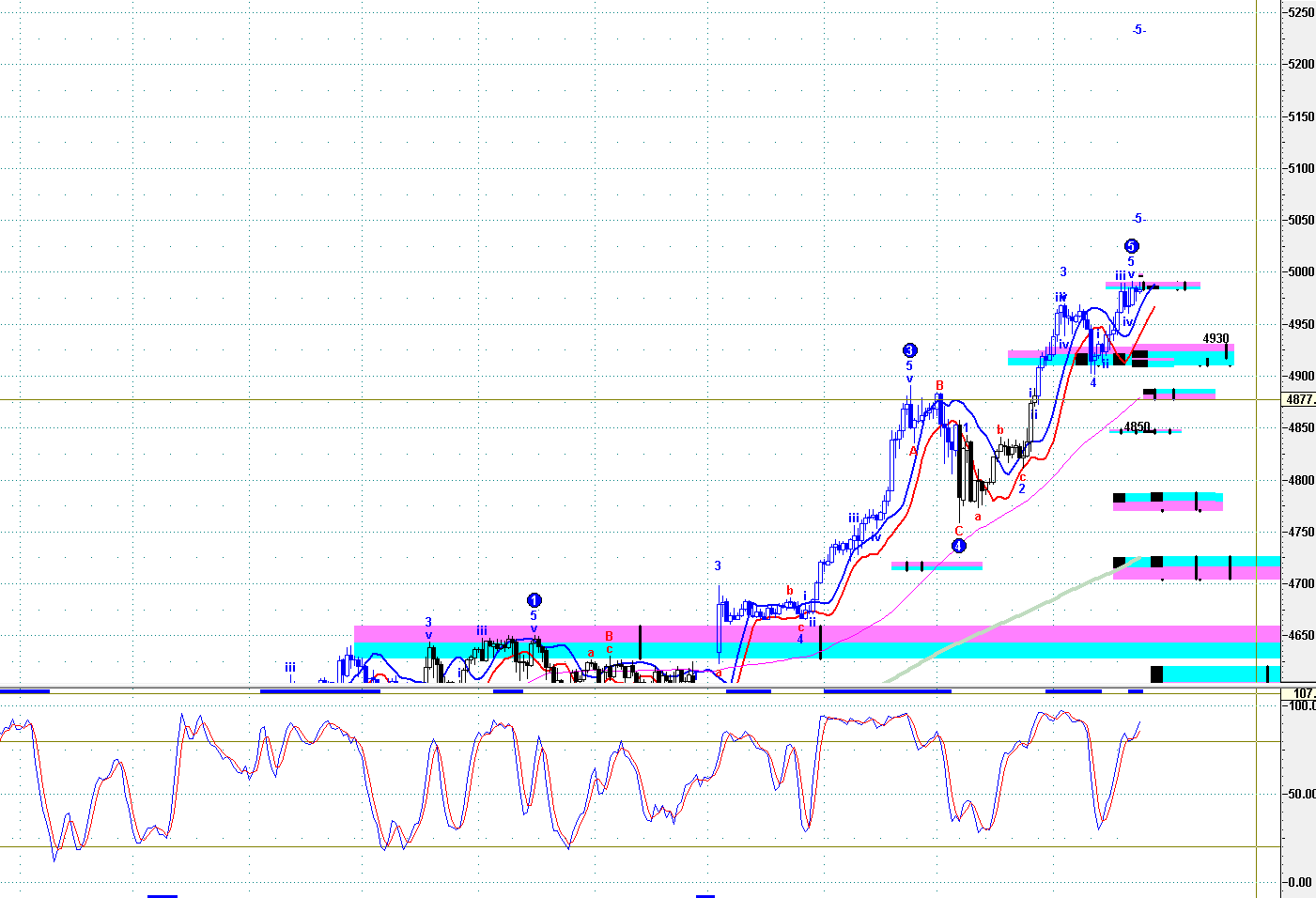Screen dimensions: 1316x898
Task: Click the 100.0 oscillator scale label
Action: click(1301, 706)
